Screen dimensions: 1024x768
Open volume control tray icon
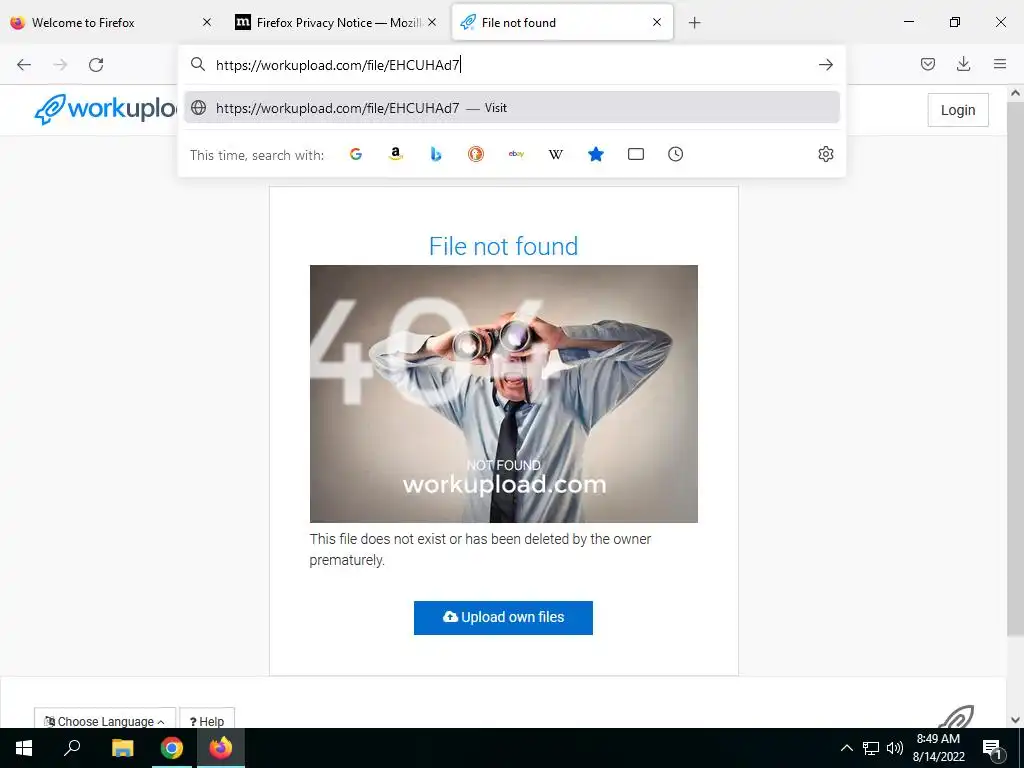click(894, 748)
